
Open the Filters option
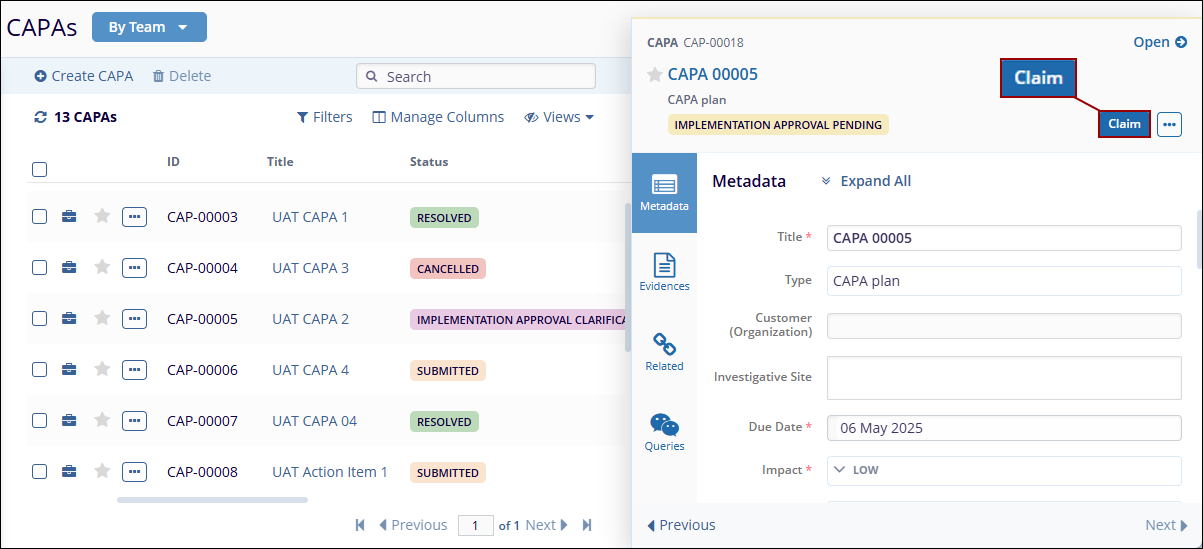pyautogui.click(x=324, y=117)
